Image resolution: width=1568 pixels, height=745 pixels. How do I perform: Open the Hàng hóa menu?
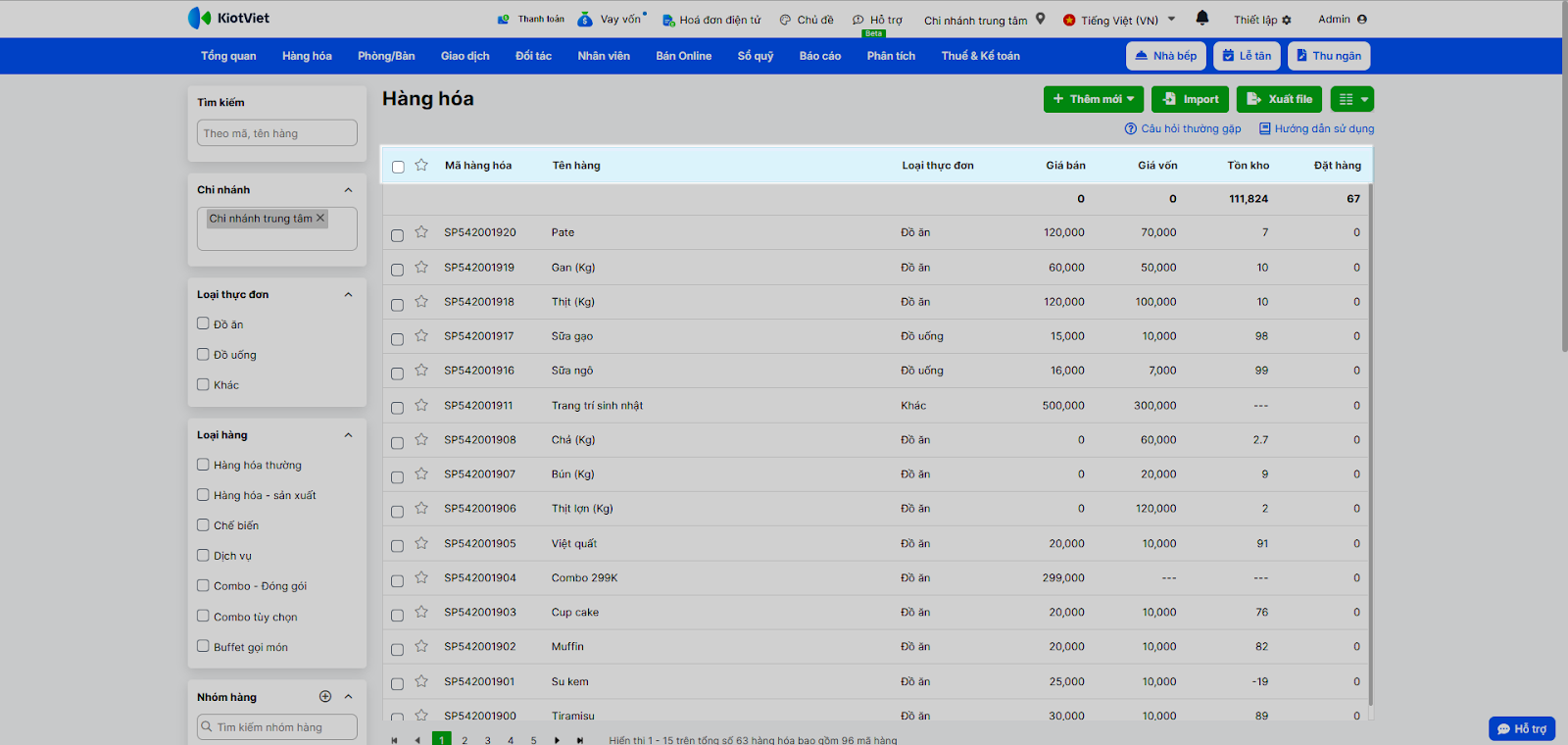tap(307, 56)
